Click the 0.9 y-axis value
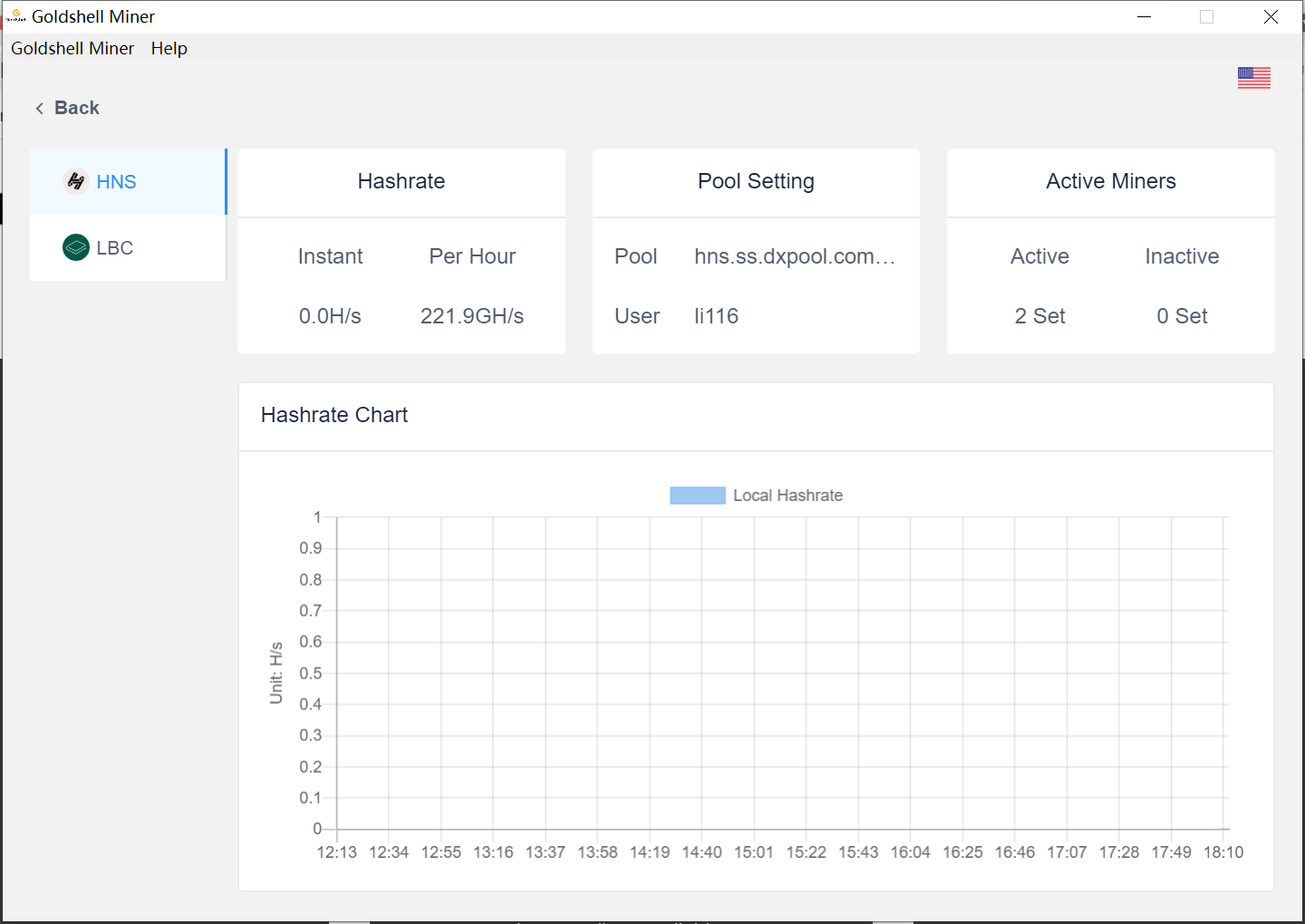The height and width of the screenshot is (924, 1305). (311, 548)
